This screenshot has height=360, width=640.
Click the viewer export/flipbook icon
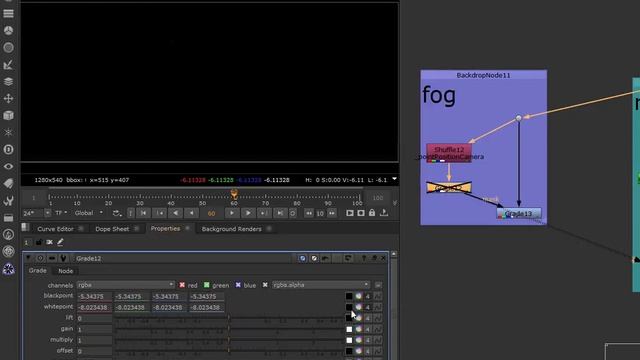[384, 213]
